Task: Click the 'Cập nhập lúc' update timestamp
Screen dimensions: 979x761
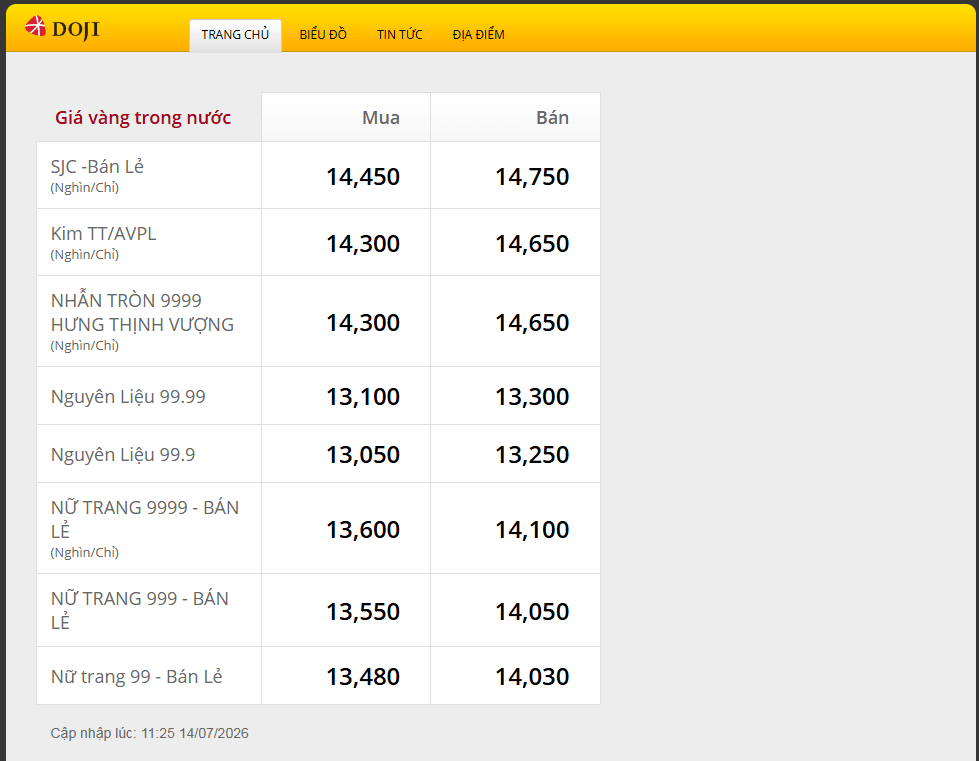Action: [x=150, y=734]
